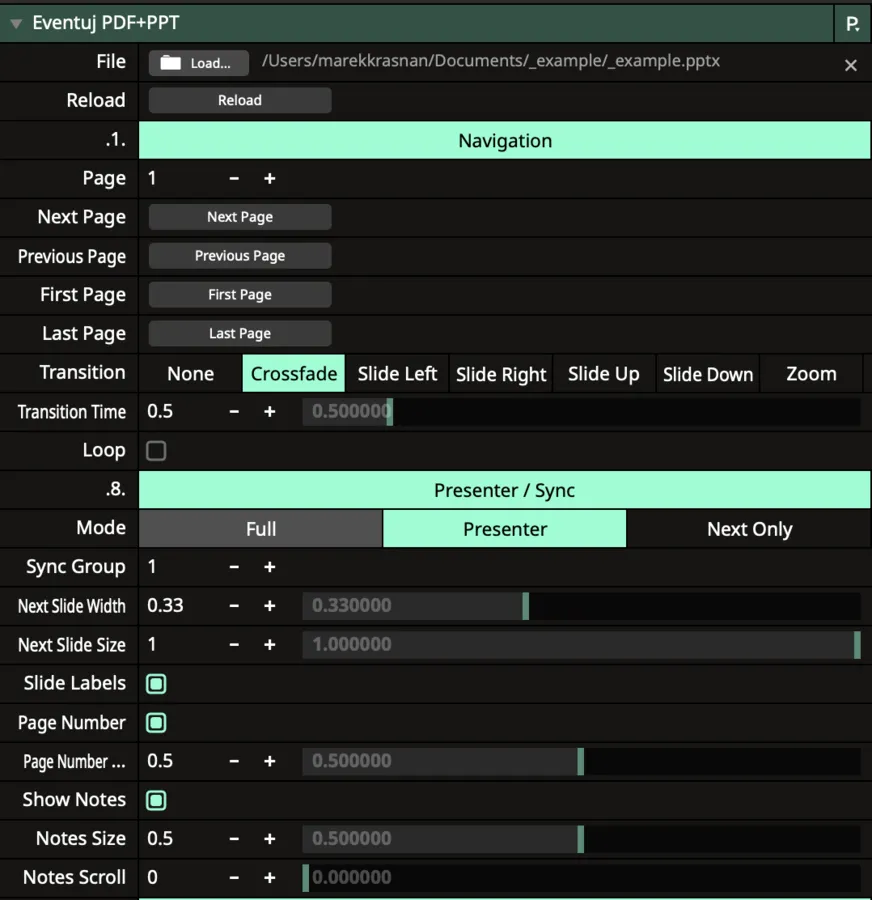Decrease Next Slide Width with minus
Image resolution: width=872 pixels, height=900 pixels.
click(234, 606)
